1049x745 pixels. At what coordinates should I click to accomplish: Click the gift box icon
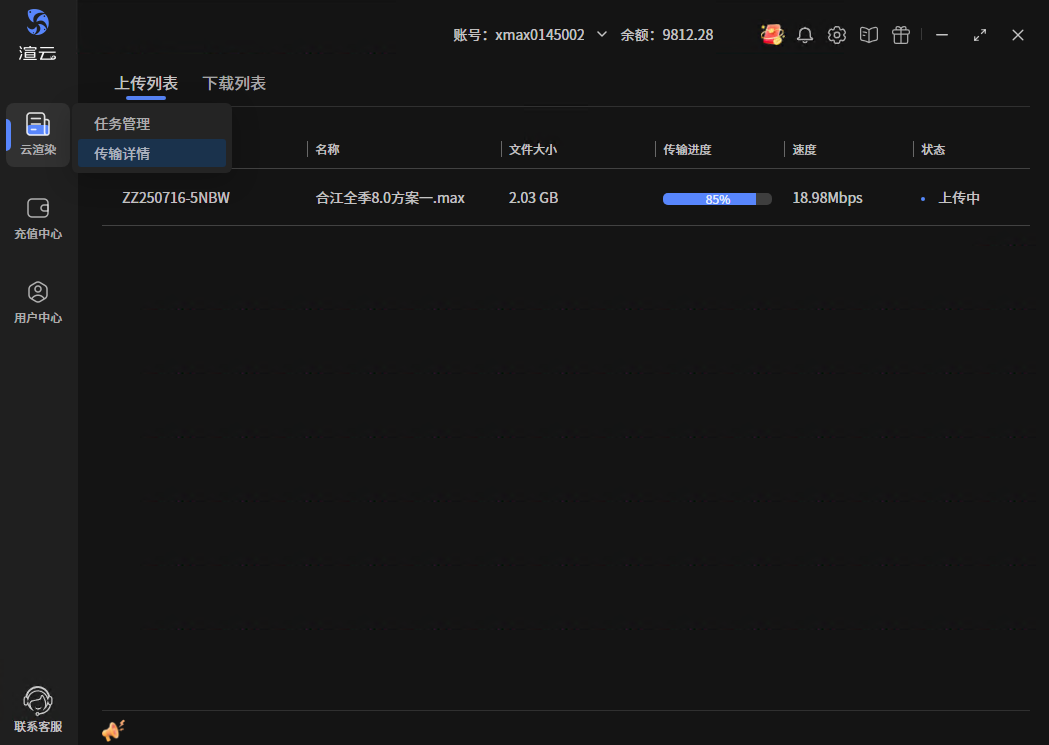(x=901, y=35)
